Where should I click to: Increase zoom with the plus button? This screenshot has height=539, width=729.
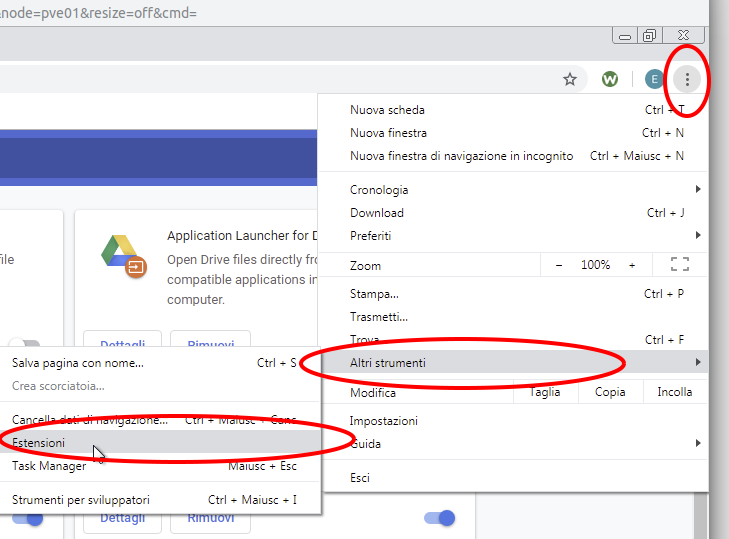(632, 265)
